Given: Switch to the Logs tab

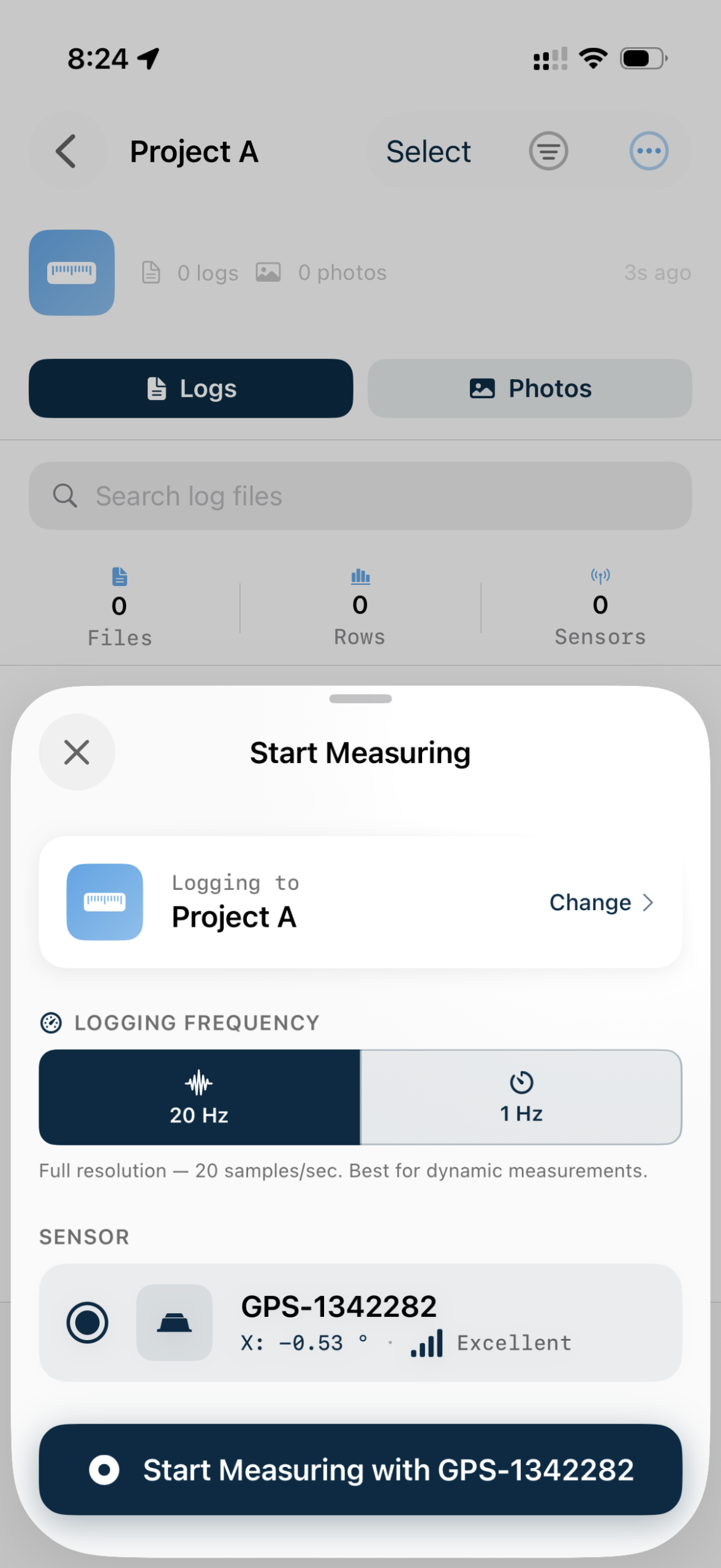Looking at the screenshot, I should coord(191,388).
